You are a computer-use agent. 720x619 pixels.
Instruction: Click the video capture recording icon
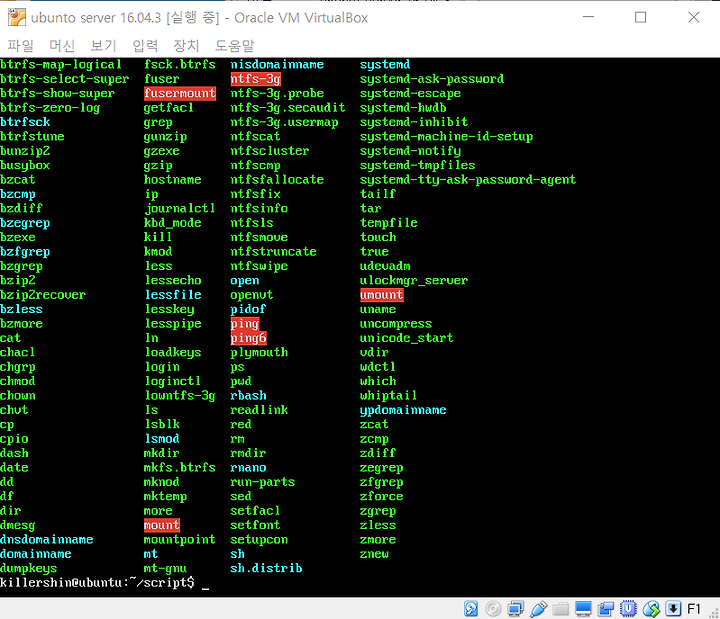click(606, 608)
